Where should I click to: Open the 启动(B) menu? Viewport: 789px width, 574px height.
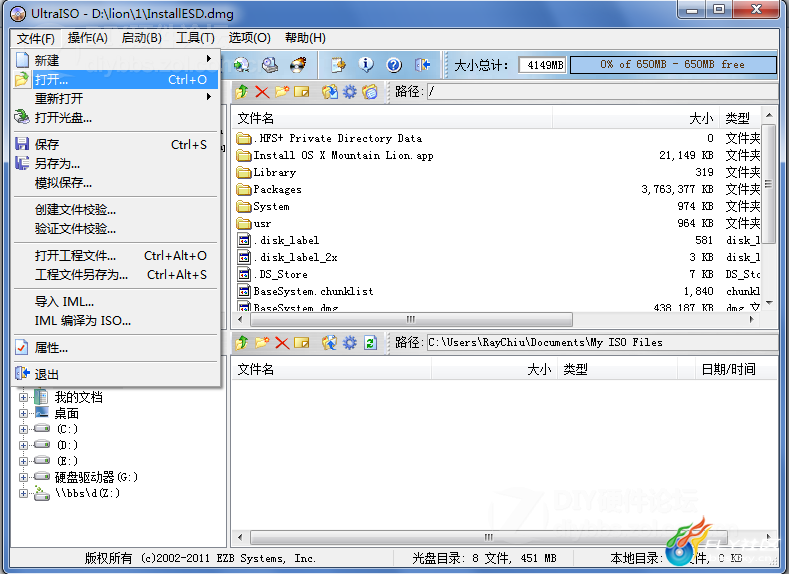[141, 38]
